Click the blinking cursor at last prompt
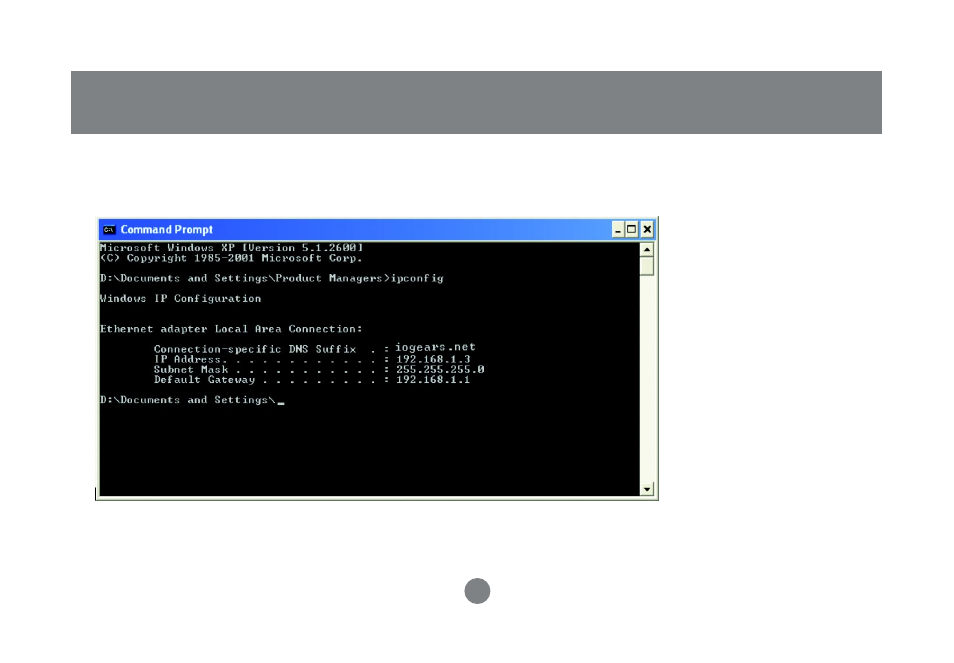Viewport: 954px width, 663px height. point(281,403)
